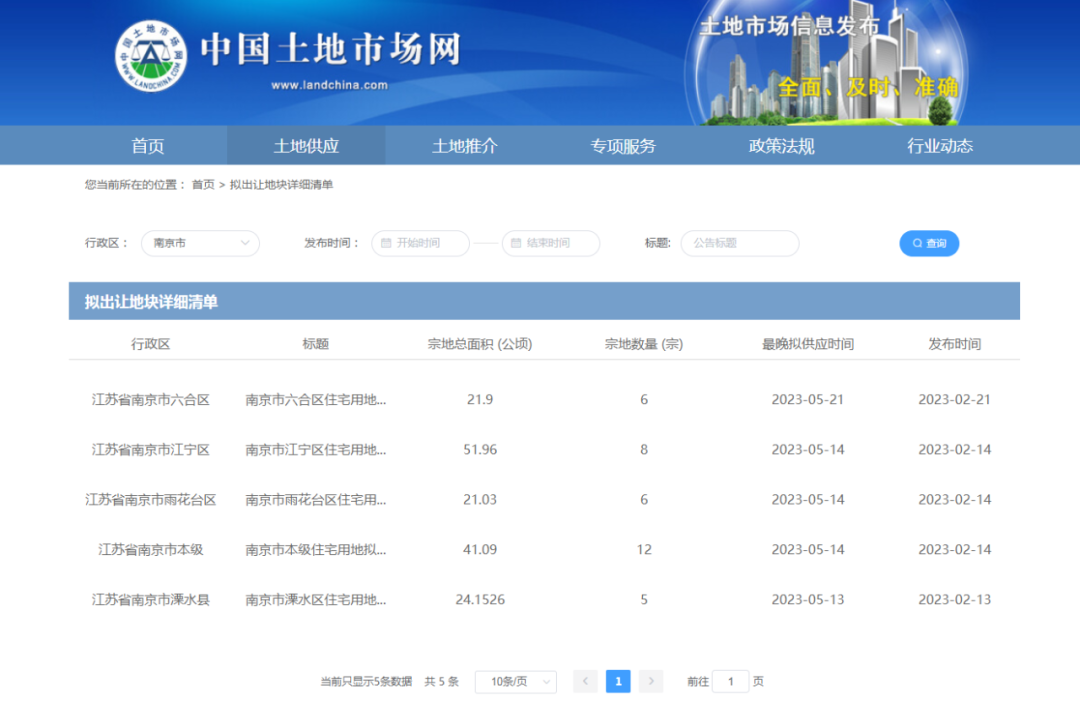
Task: Click calendar icon in start time field
Action: click(386, 243)
